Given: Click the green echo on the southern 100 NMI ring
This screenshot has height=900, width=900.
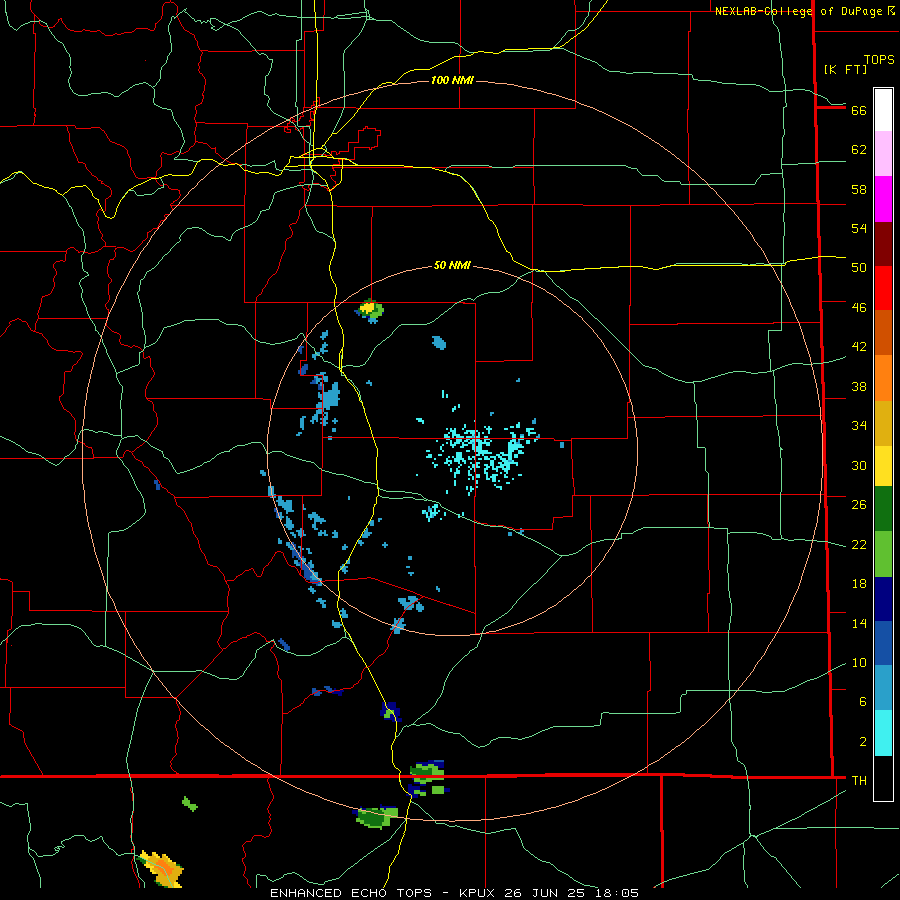Looking at the screenshot, I should [x=377, y=817].
